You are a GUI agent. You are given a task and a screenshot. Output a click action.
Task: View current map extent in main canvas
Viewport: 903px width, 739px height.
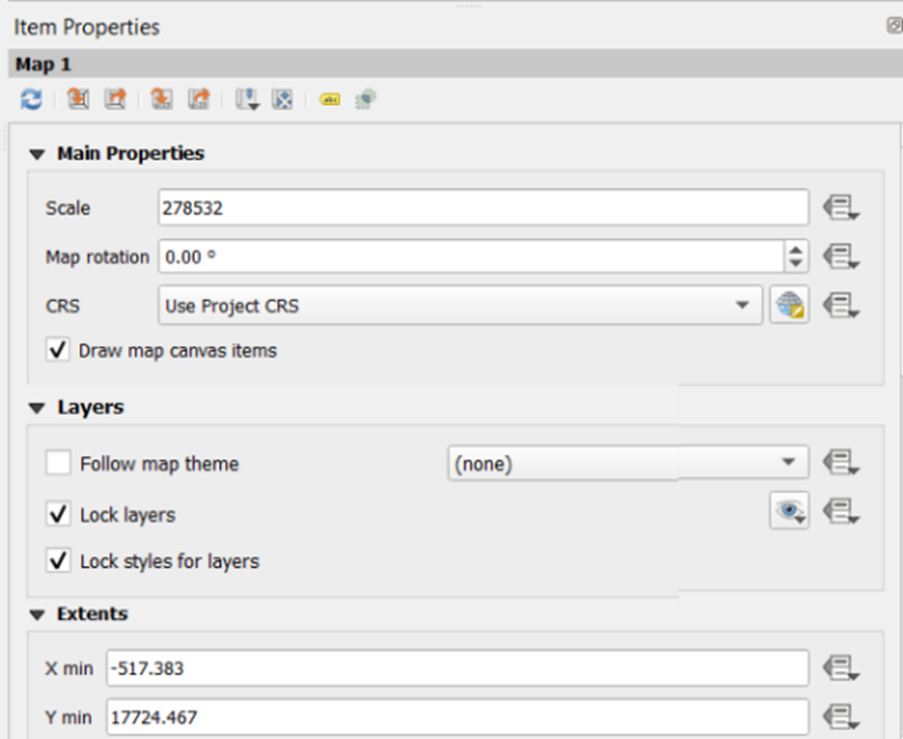coord(116,99)
